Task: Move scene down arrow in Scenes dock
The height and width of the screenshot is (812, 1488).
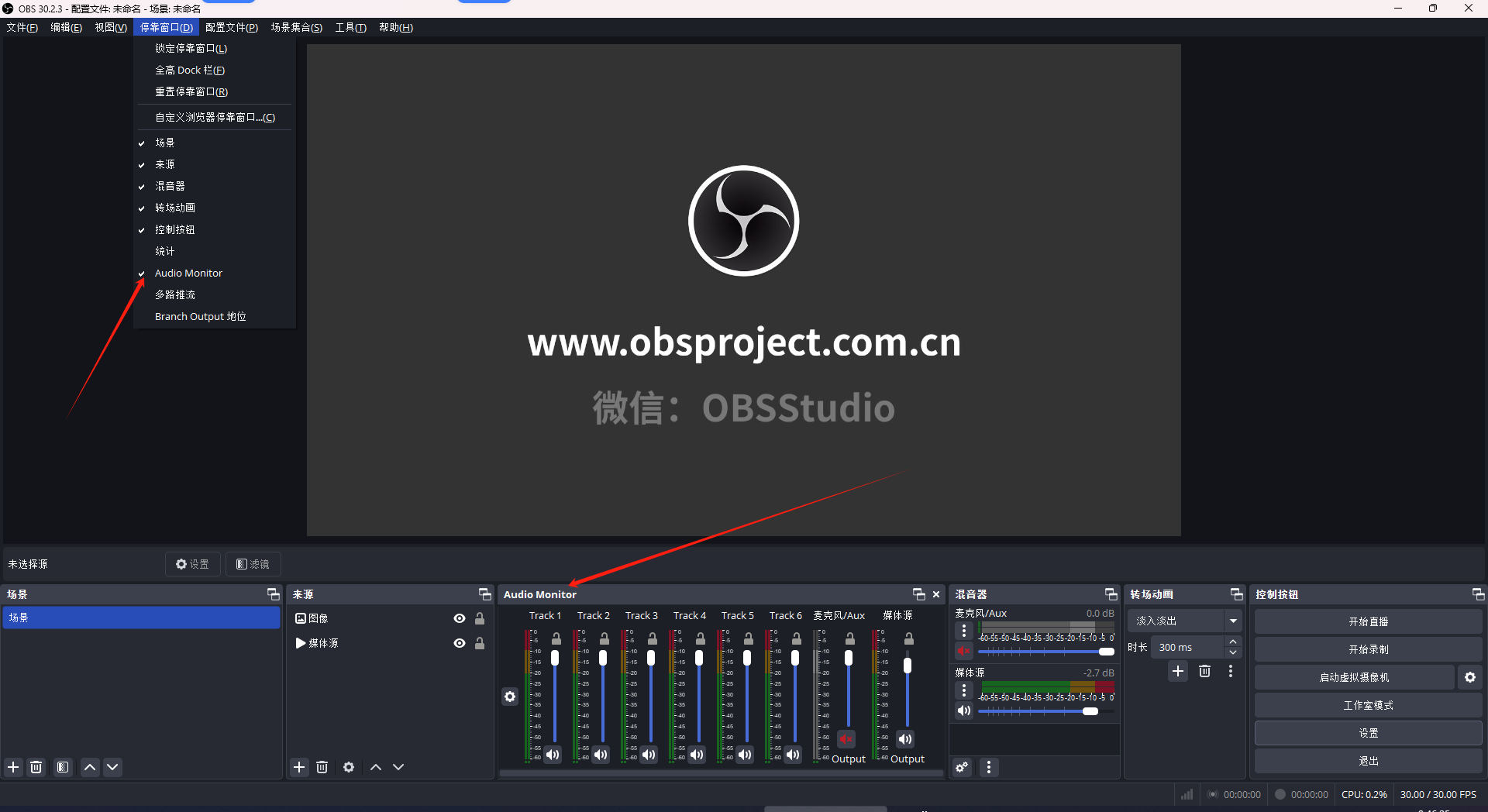Action: click(112, 767)
